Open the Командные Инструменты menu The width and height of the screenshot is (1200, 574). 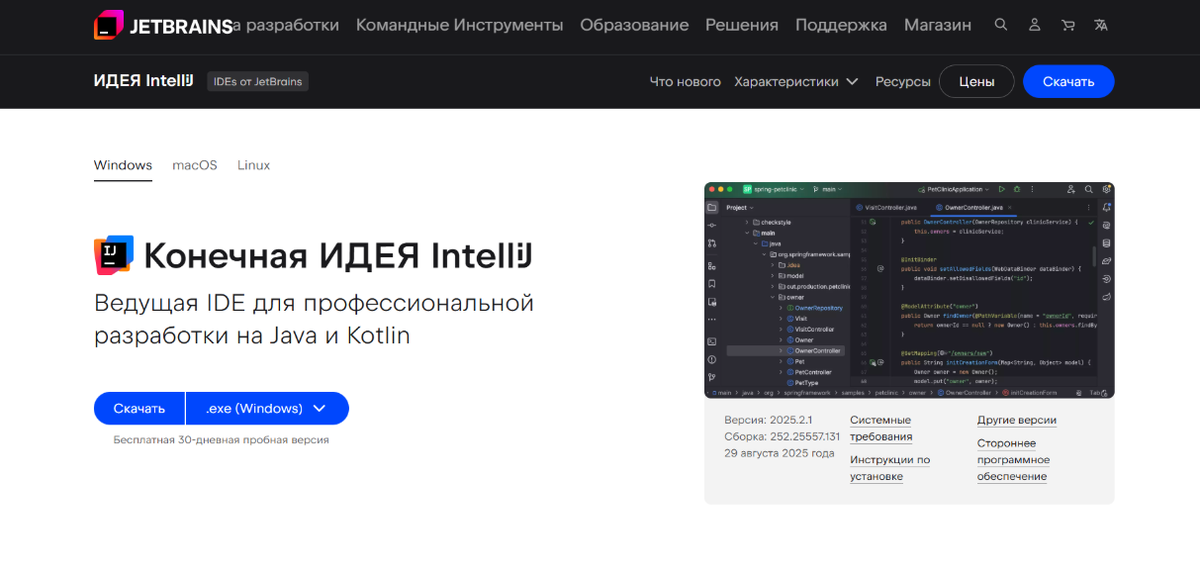pos(459,25)
